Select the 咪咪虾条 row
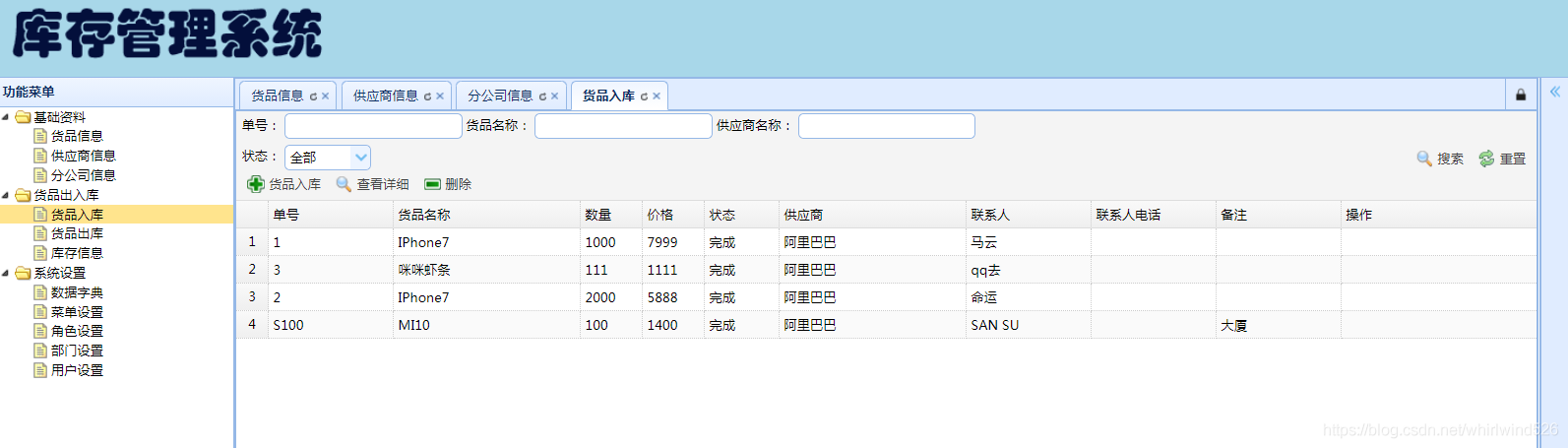The height and width of the screenshot is (448, 1568). (x=886, y=270)
